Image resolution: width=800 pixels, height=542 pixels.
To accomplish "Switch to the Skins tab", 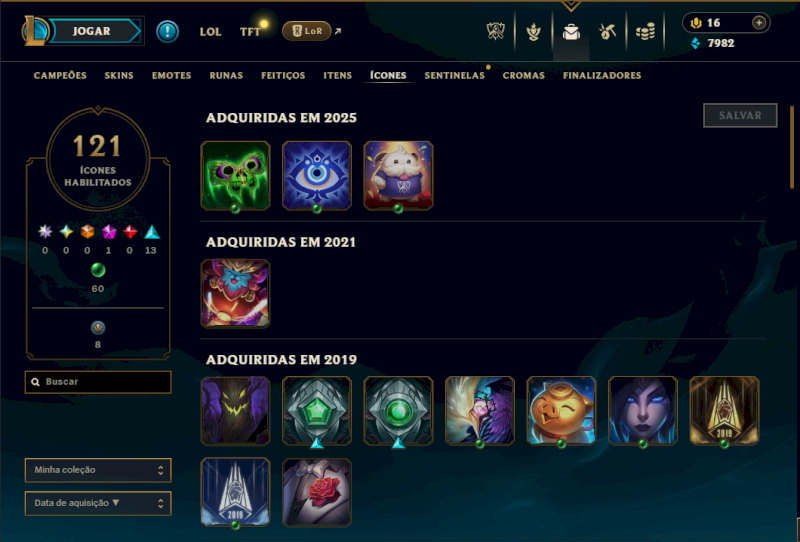I will (x=119, y=76).
